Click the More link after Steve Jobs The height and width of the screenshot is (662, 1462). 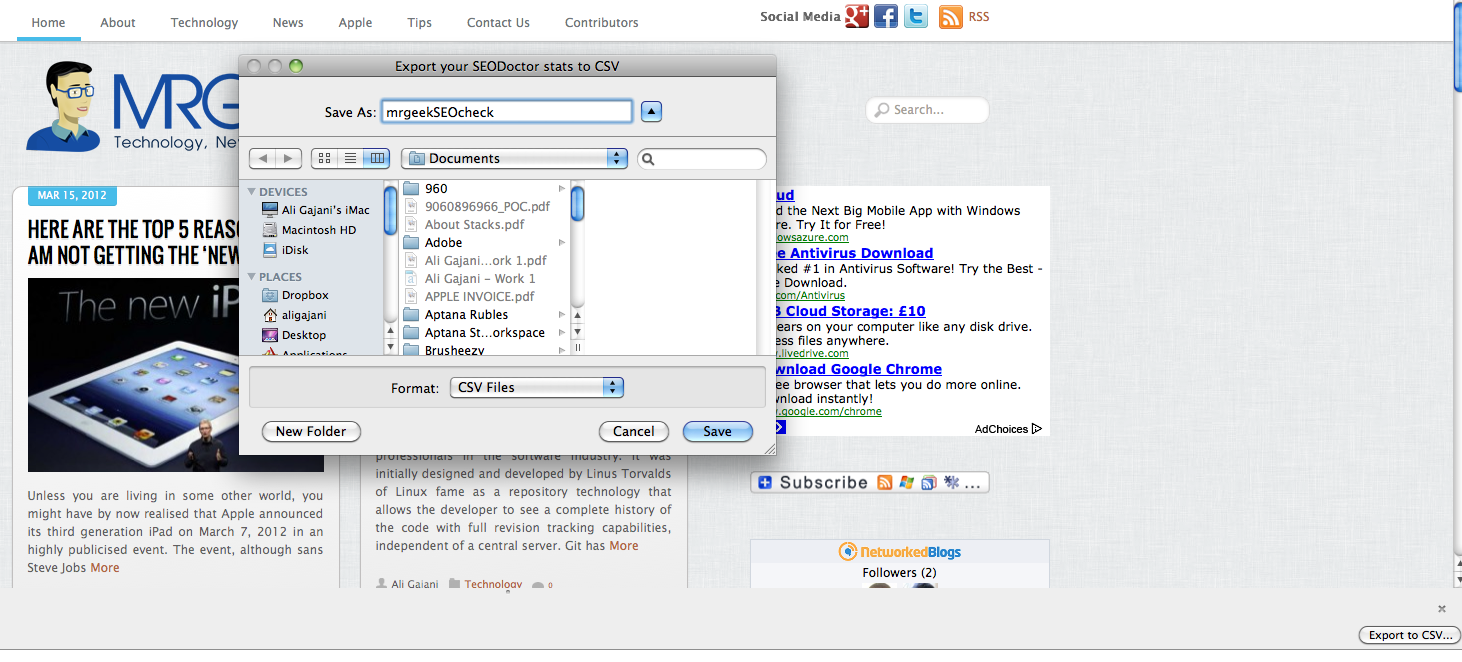click(x=105, y=567)
